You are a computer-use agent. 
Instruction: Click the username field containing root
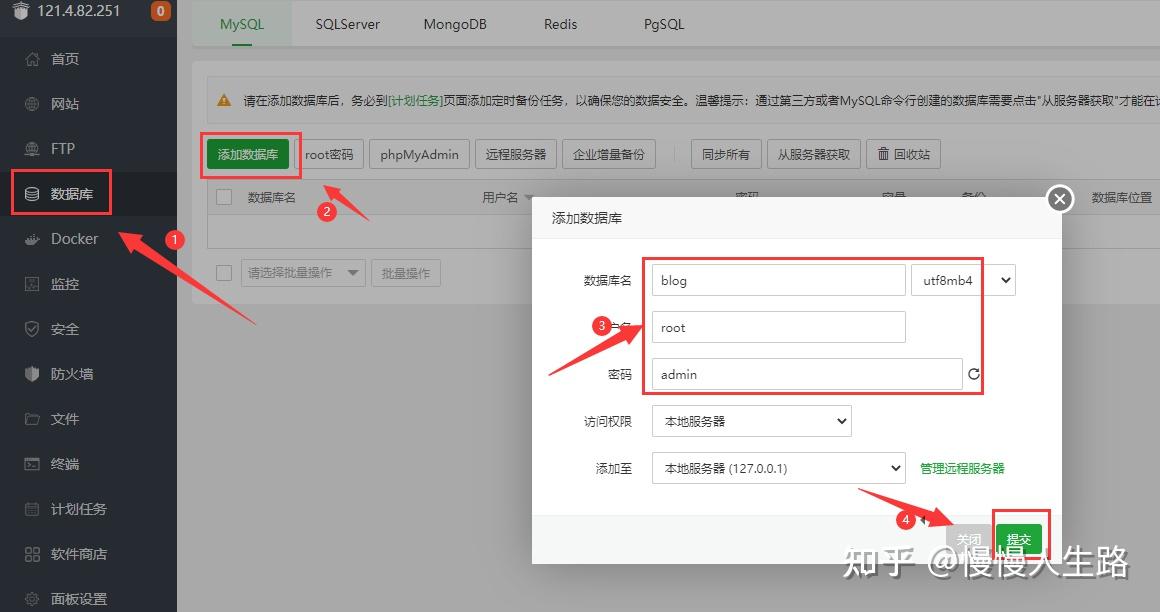778,327
